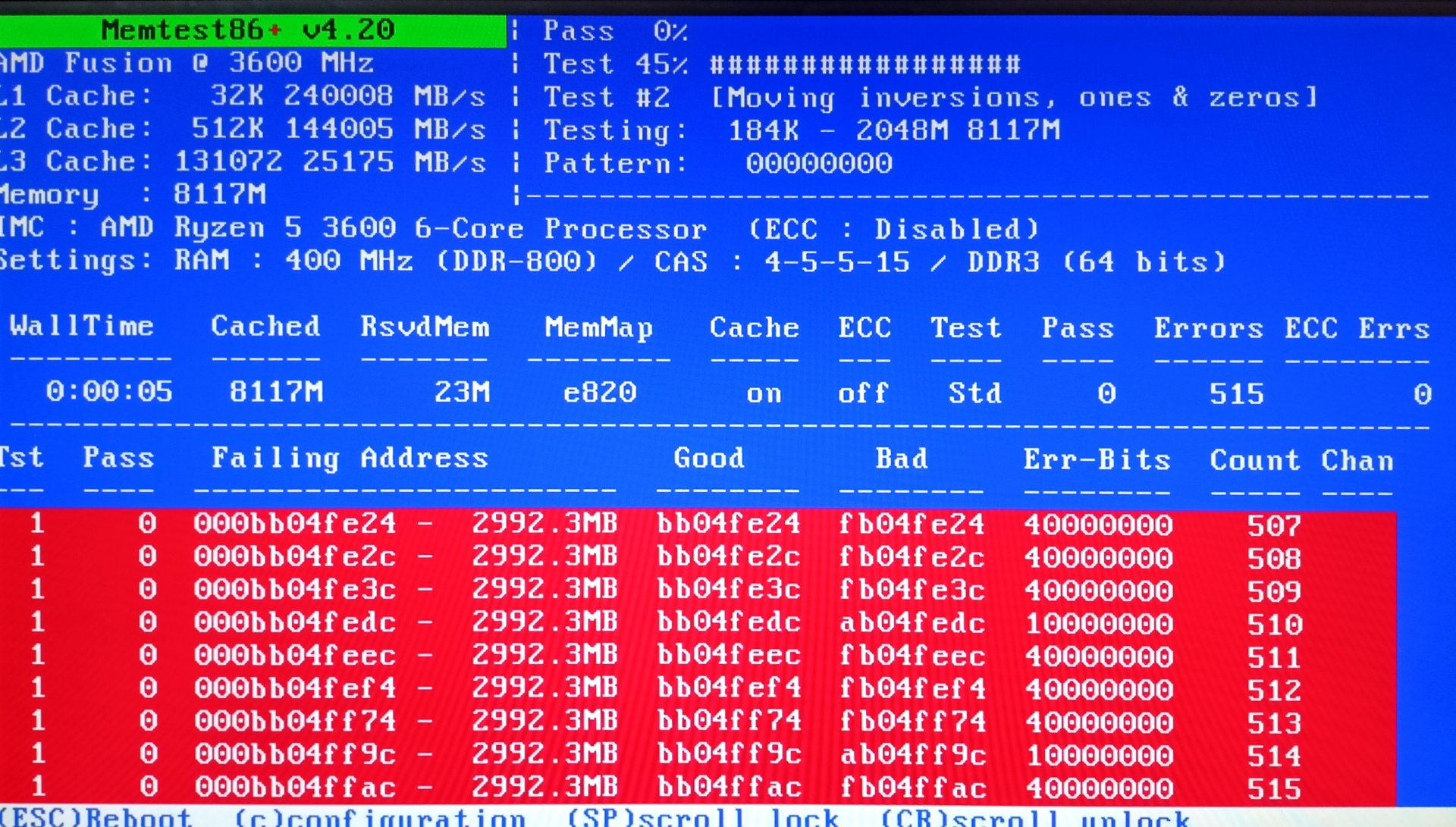Click error count 507
Image resolution: width=1456 pixels, height=827 pixels.
point(1274,525)
